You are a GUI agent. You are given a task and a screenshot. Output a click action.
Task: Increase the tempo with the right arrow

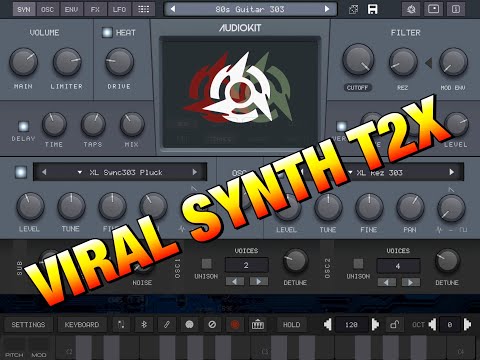[x=375, y=324]
